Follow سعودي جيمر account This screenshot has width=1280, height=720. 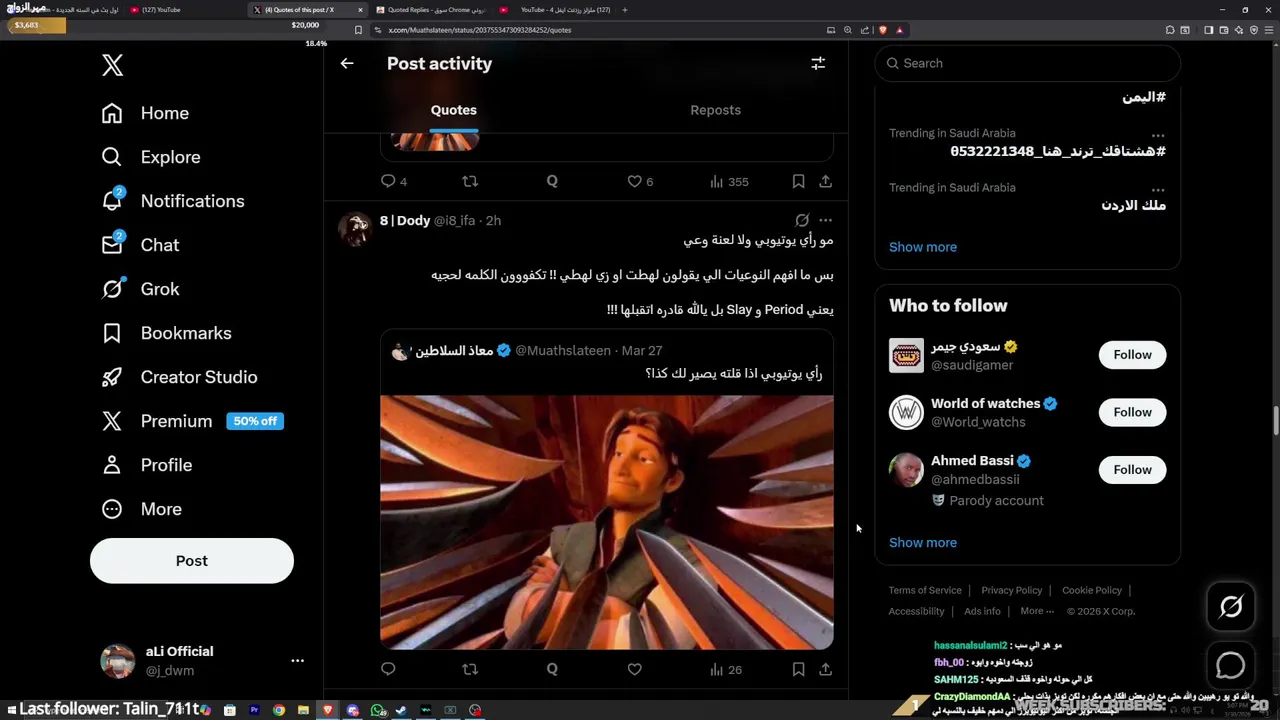click(x=1132, y=355)
